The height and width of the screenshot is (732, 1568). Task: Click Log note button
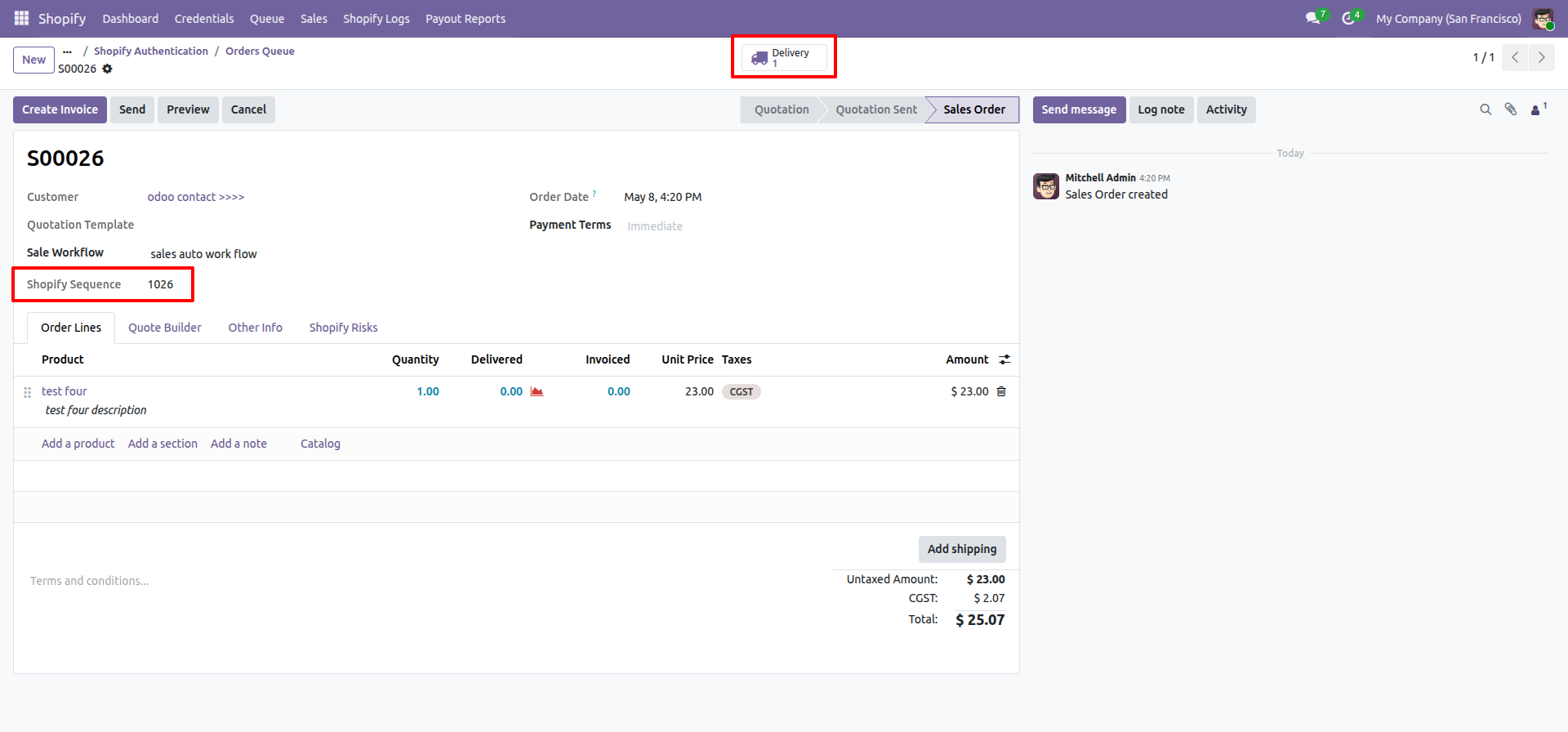tap(1161, 109)
